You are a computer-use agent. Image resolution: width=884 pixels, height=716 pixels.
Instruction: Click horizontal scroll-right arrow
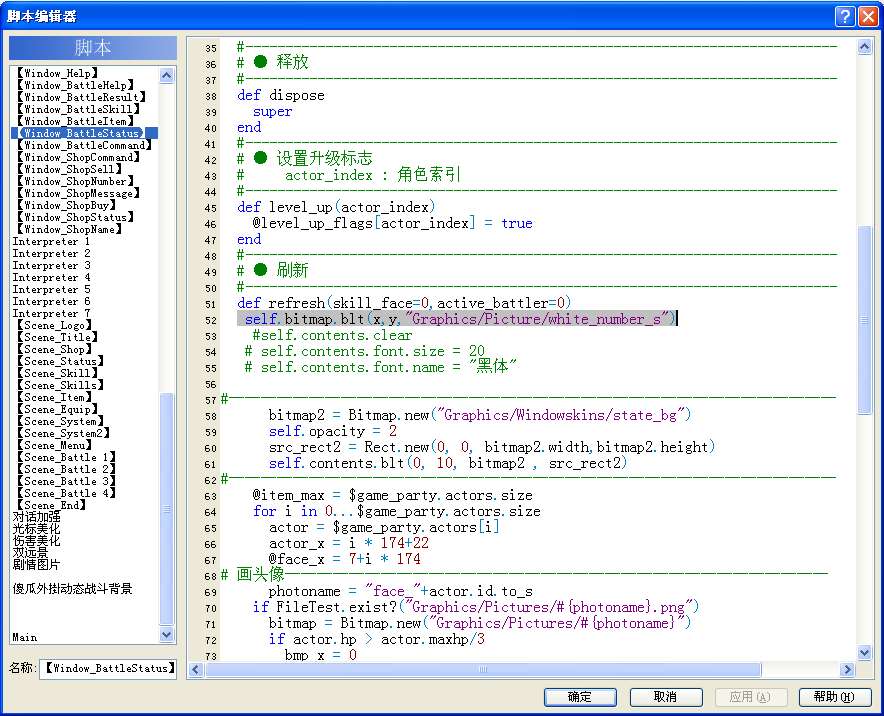pyautogui.click(x=847, y=669)
